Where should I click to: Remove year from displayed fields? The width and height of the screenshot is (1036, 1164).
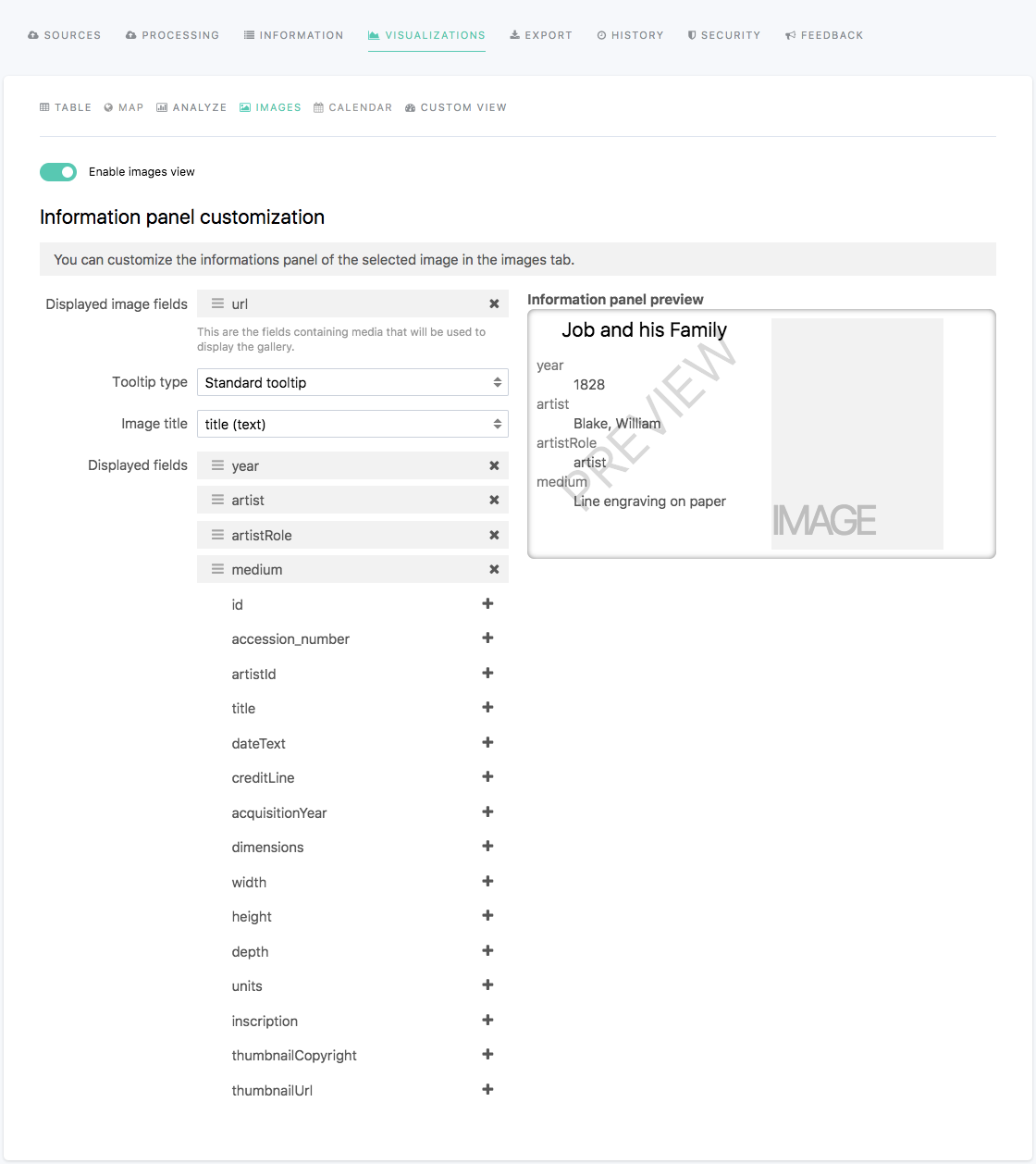[x=494, y=466]
